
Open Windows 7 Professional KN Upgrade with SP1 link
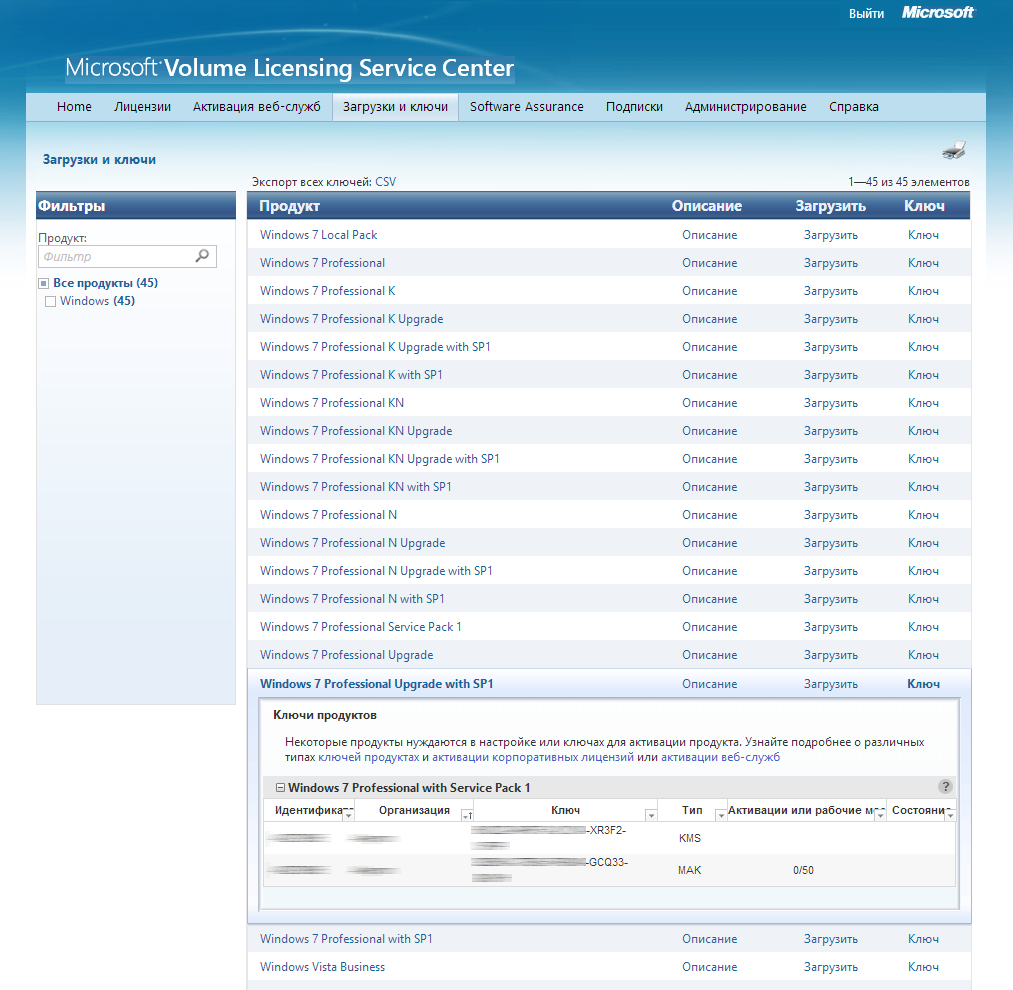coord(379,459)
